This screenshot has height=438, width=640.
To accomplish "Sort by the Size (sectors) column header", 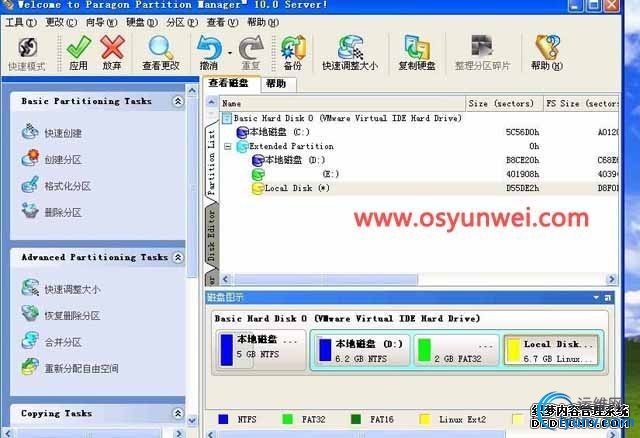I will 504,103.
